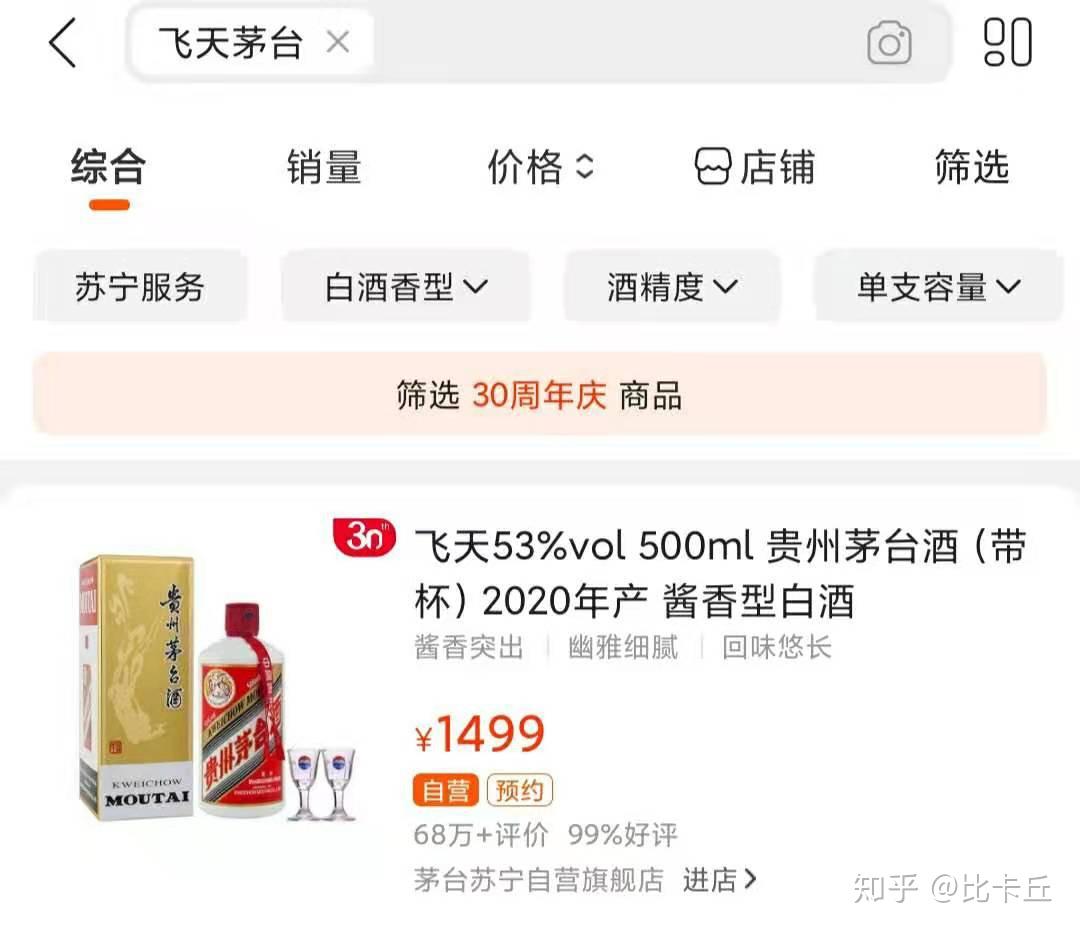This screenshot has height=933, width=1080.
Task: Select the 综合 sort tab
Action: [109, 167]
